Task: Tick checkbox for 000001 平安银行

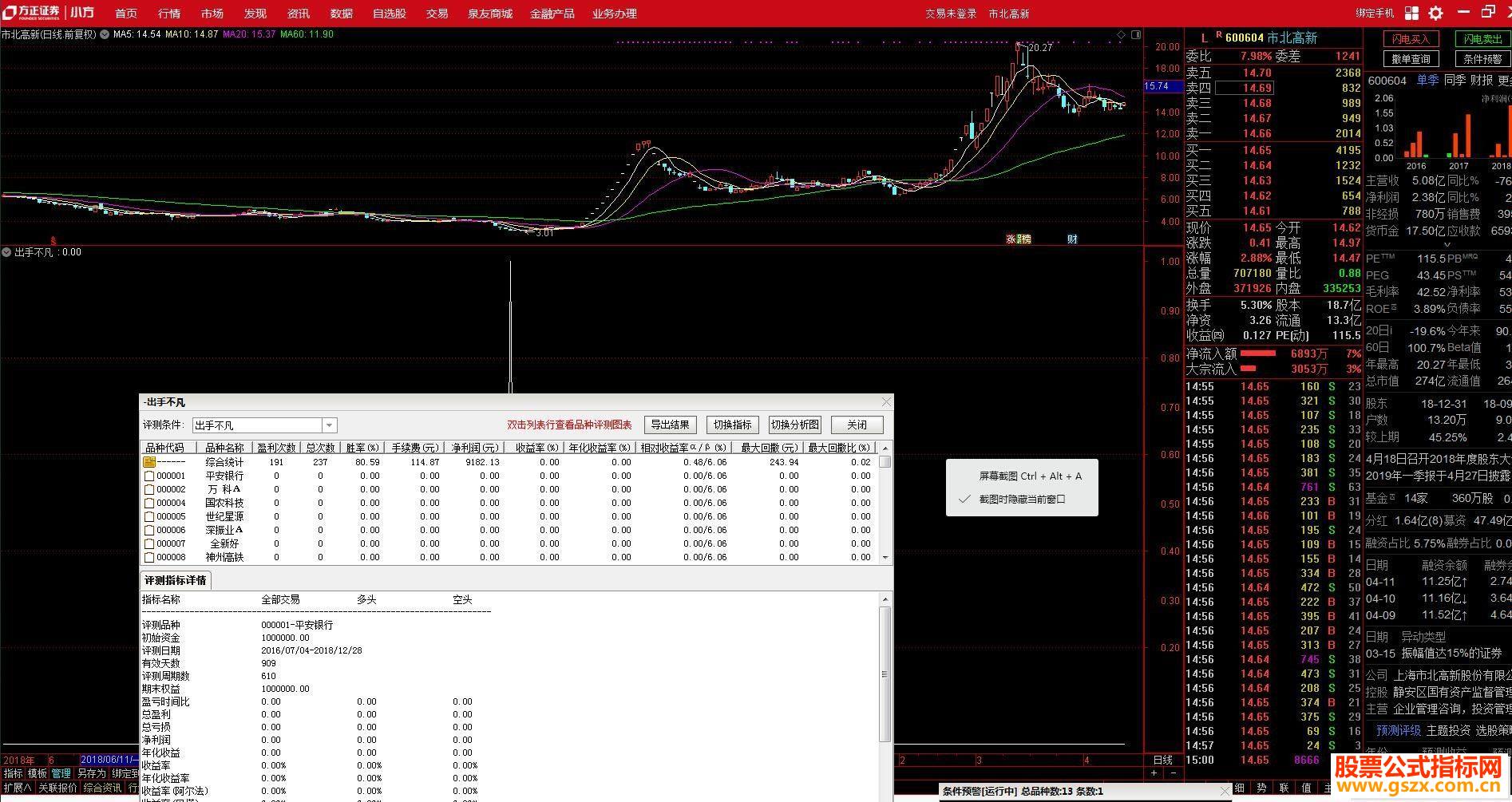Action: [x=149, y=476]
